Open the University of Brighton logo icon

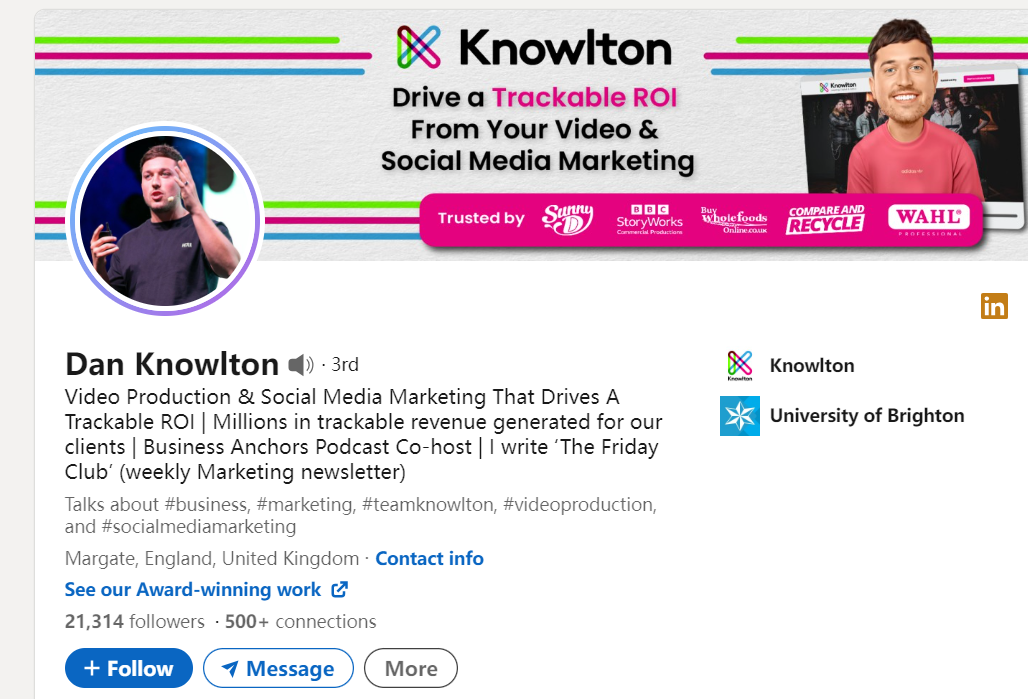(x=740, y=416)
